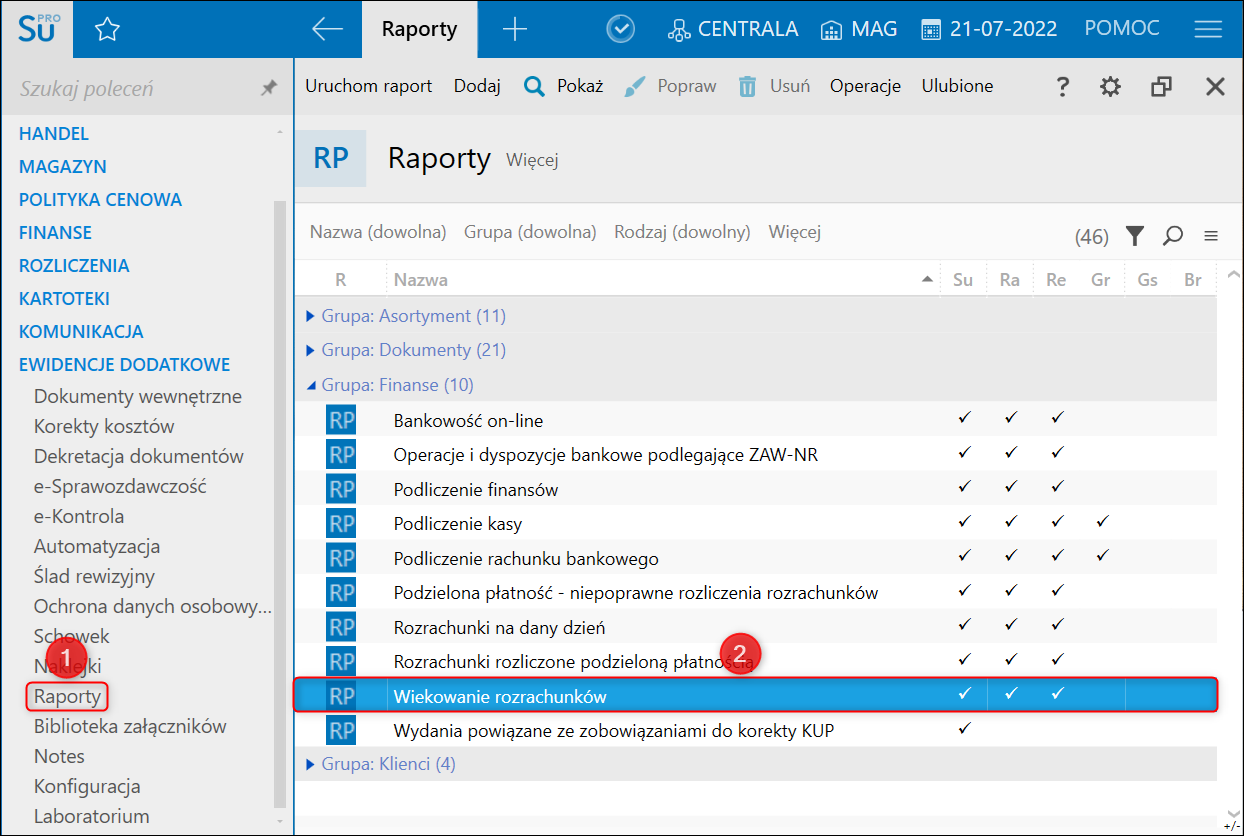Open the MAGAZYN sidebar section
This screenshot has height=836, width=1244.
(x=63, y=166)
